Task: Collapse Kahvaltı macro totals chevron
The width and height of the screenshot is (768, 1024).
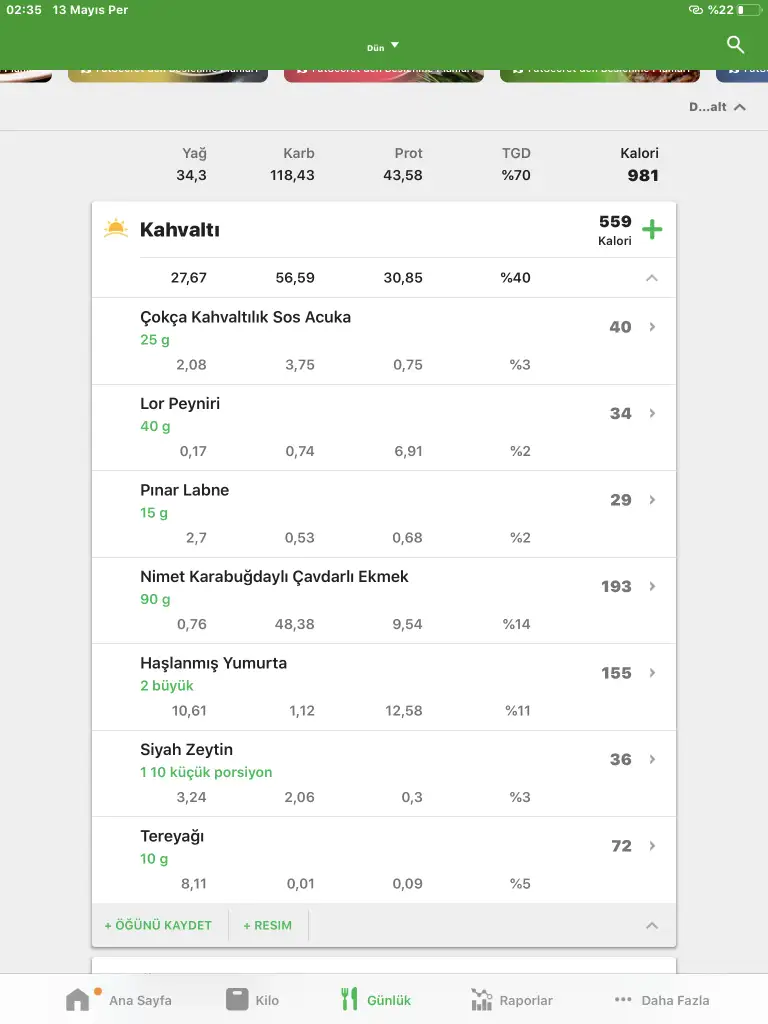Action: coord(652,278)
